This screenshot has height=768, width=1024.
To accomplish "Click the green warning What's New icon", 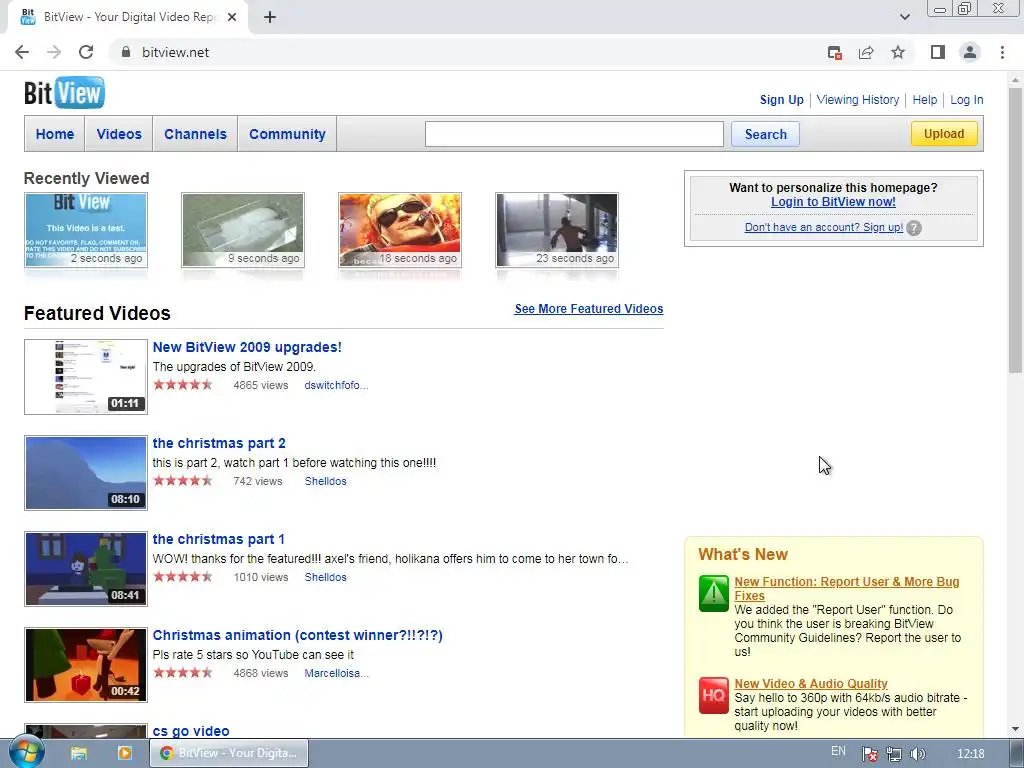I will 713,593.
